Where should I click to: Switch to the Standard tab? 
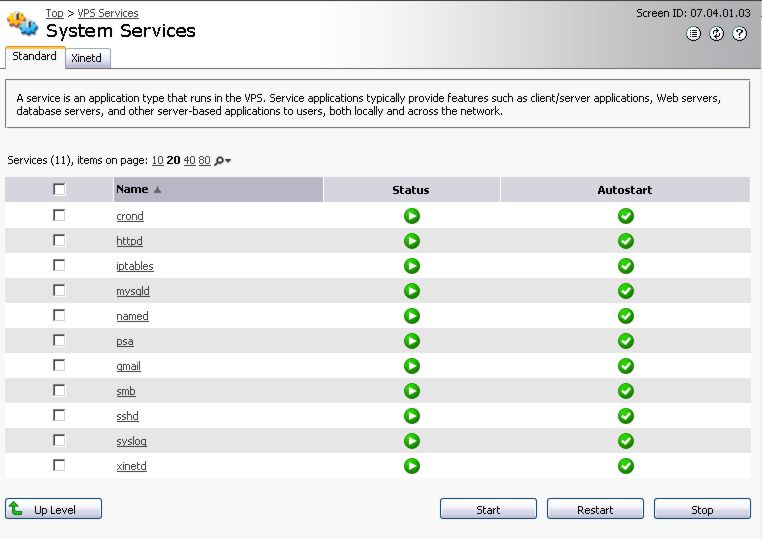point(35,56)
